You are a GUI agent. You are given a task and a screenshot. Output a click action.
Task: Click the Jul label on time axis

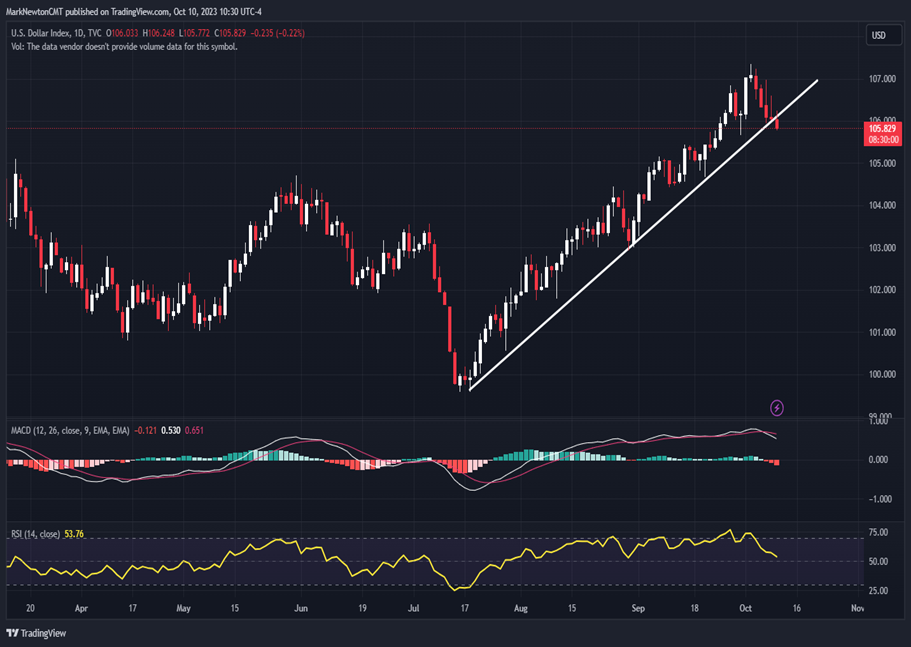coord(414,609)
